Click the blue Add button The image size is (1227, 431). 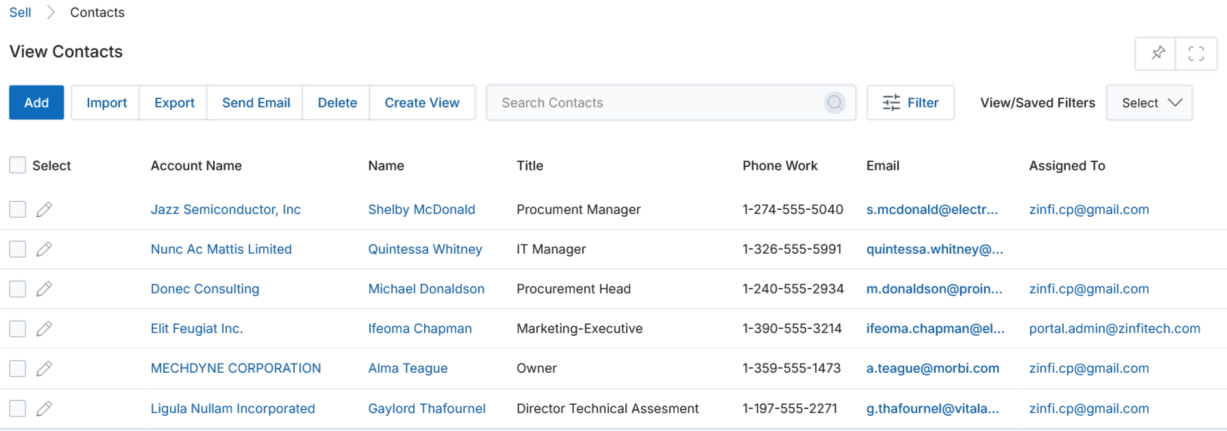37,103
